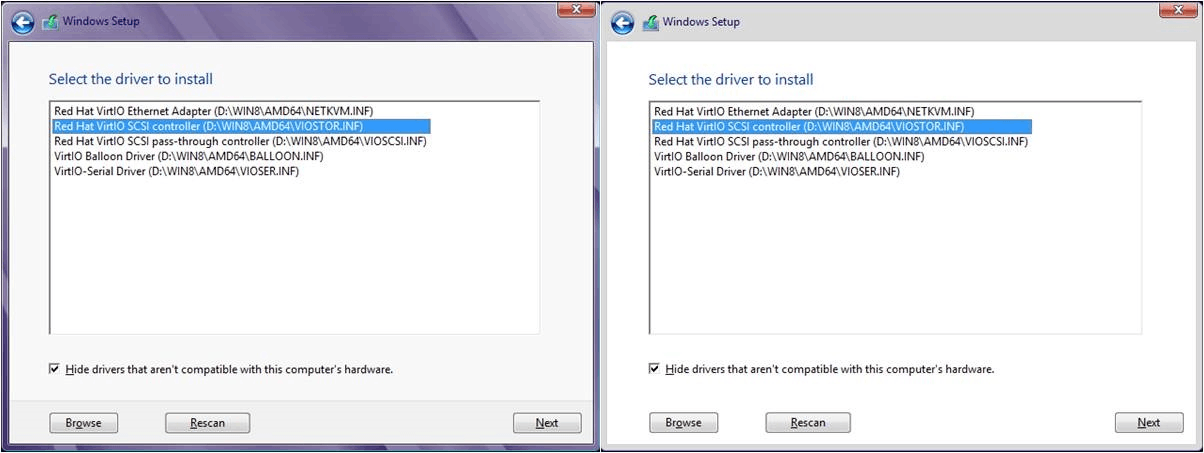Click Rescan in the right window
The height and width of the screenshot is (453, 1204).
807,423
